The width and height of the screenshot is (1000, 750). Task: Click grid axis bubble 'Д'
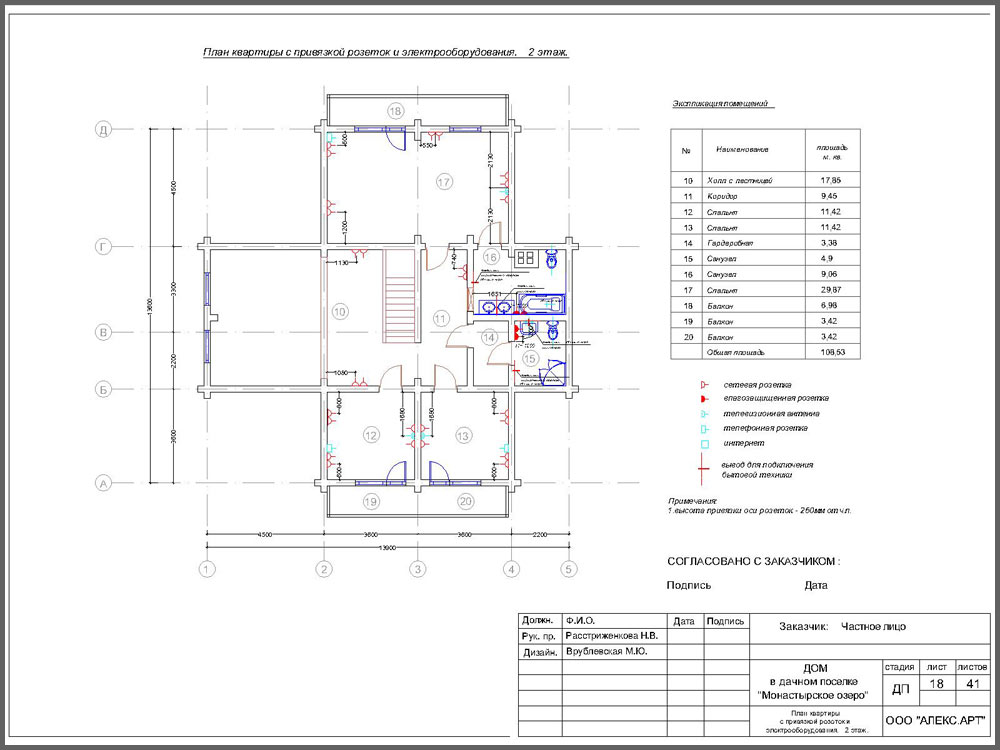coord(103,129)
